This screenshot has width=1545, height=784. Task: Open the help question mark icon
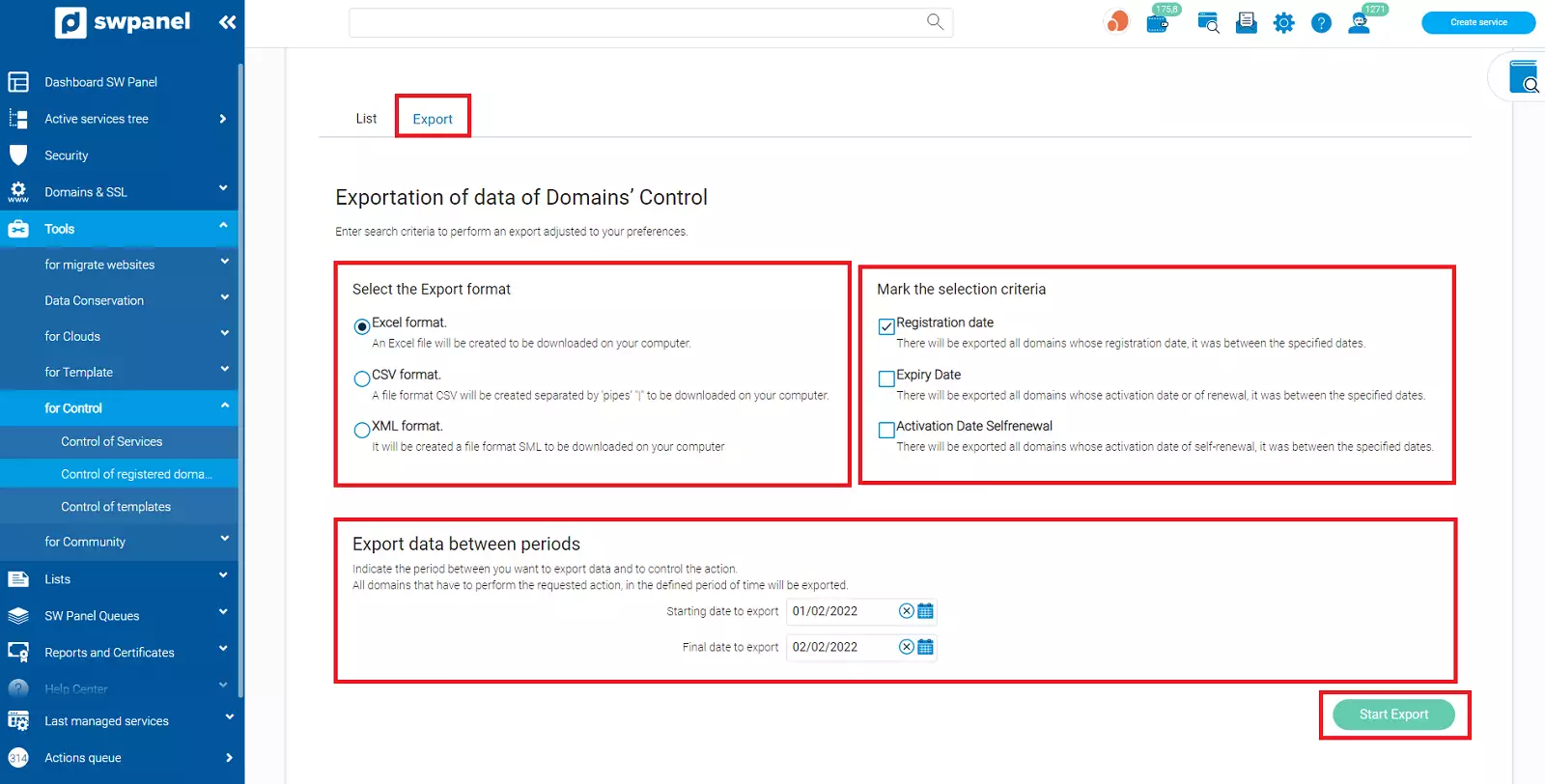point(1321,23)
